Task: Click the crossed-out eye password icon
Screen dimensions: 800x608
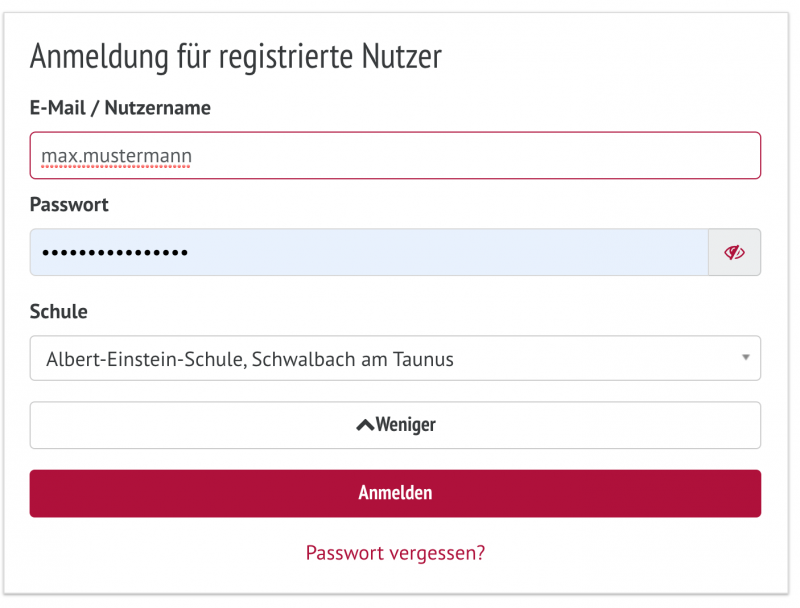Action: 735,253
